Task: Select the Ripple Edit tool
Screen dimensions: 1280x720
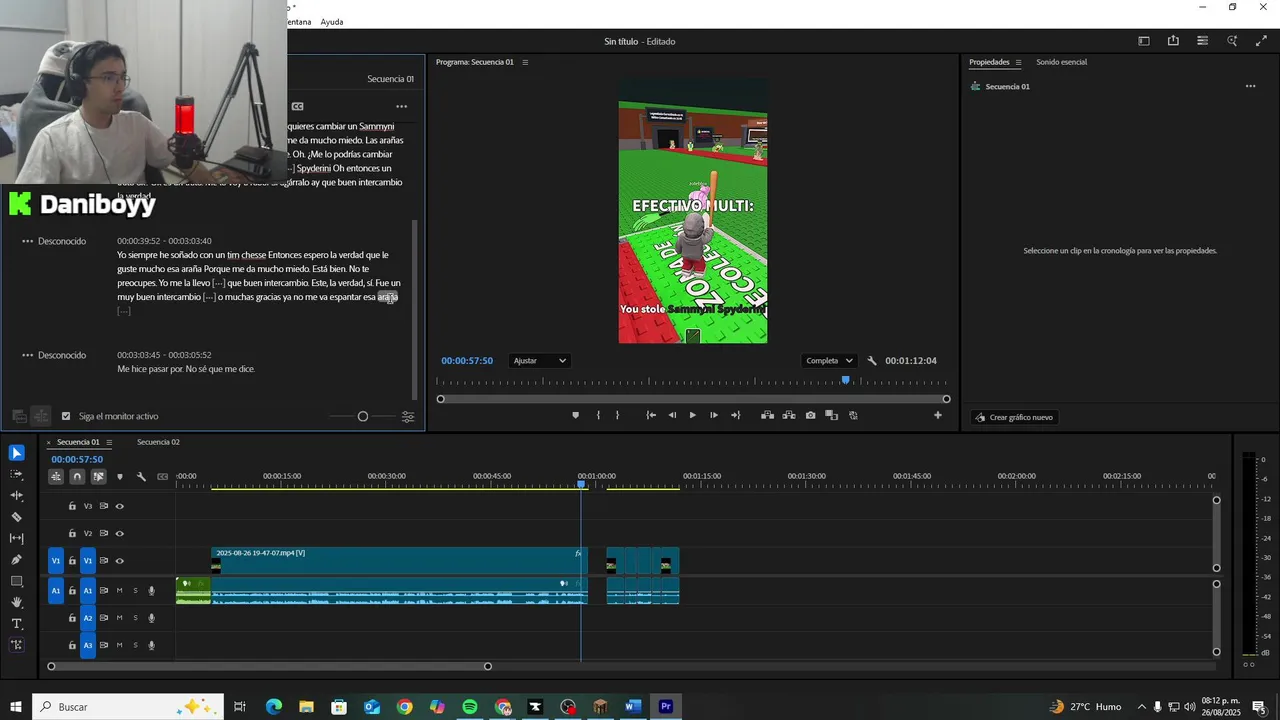Action: click(x=16, y=495)
